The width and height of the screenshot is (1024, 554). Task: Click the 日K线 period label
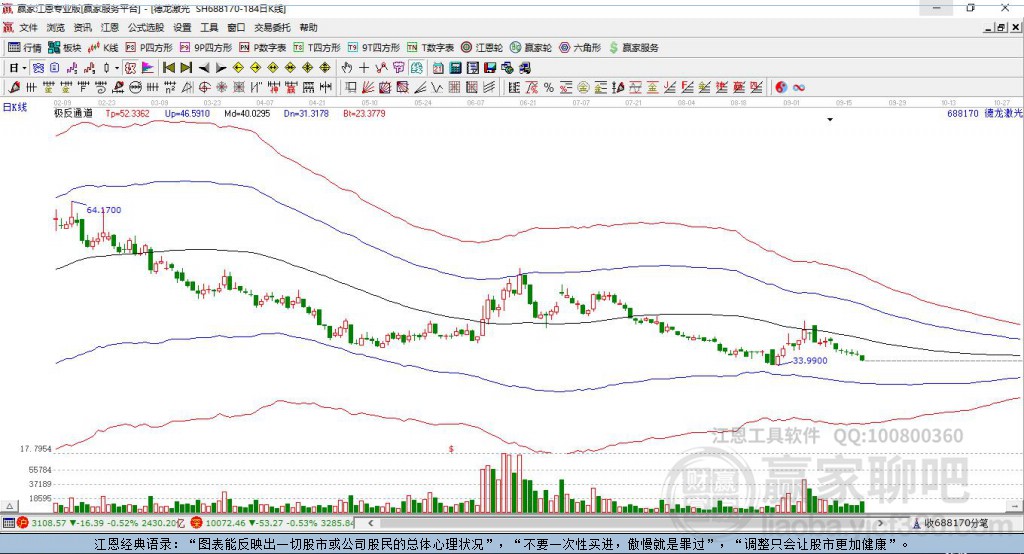tap(15, 107)
